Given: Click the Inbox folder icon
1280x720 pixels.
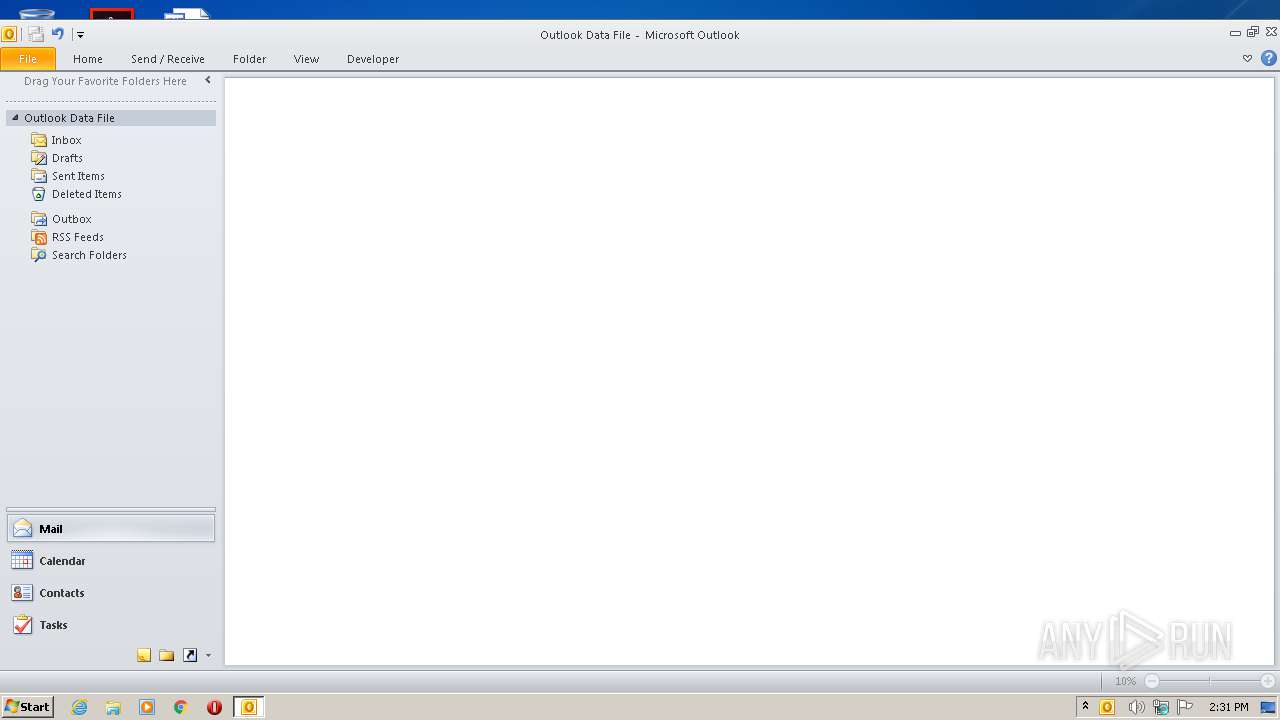Looking at the screenshot, I should (39, 140).
